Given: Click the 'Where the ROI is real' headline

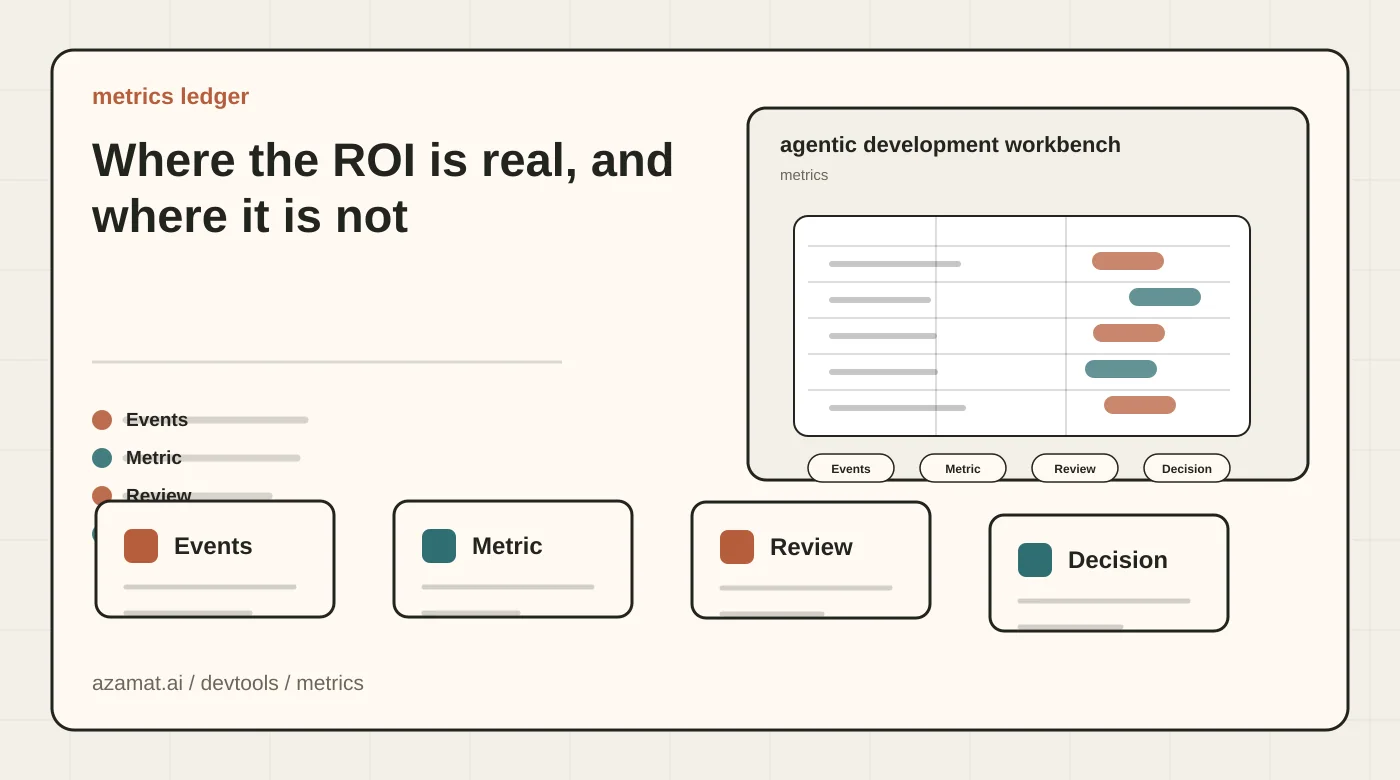Looking at the screenshot, I should click(383, 188).
